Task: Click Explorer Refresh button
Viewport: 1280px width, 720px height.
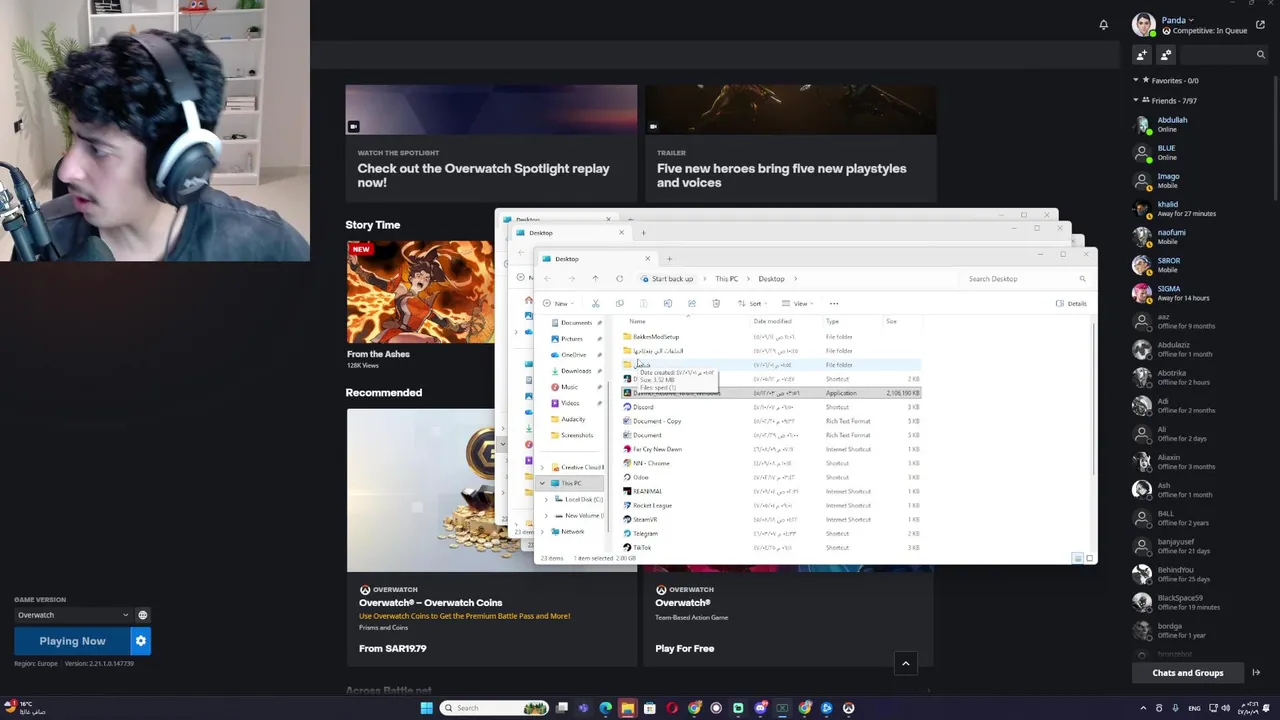Action: [x=620, y=279]
